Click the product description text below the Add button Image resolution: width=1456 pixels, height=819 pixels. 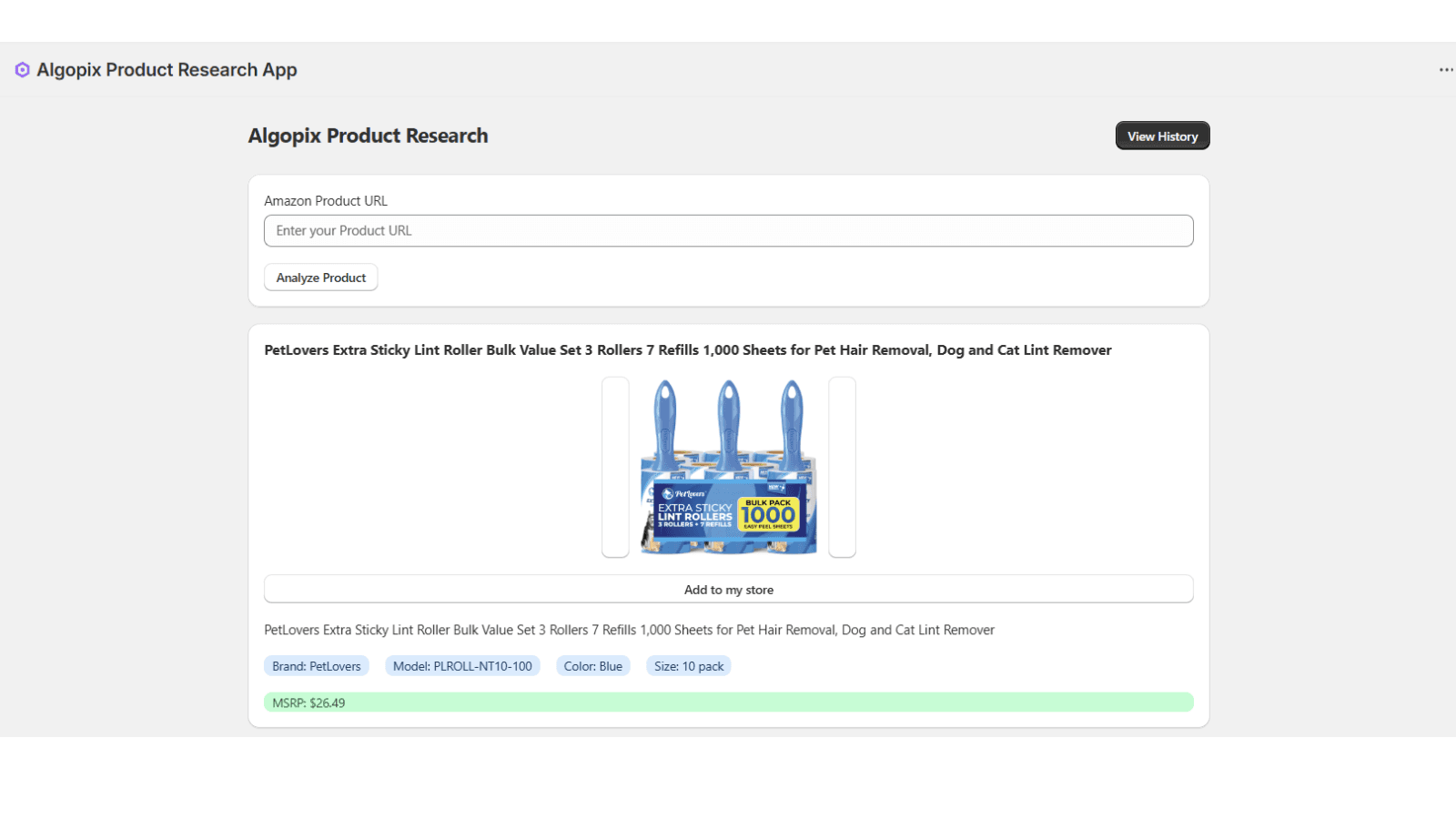[x=629, y=630]
